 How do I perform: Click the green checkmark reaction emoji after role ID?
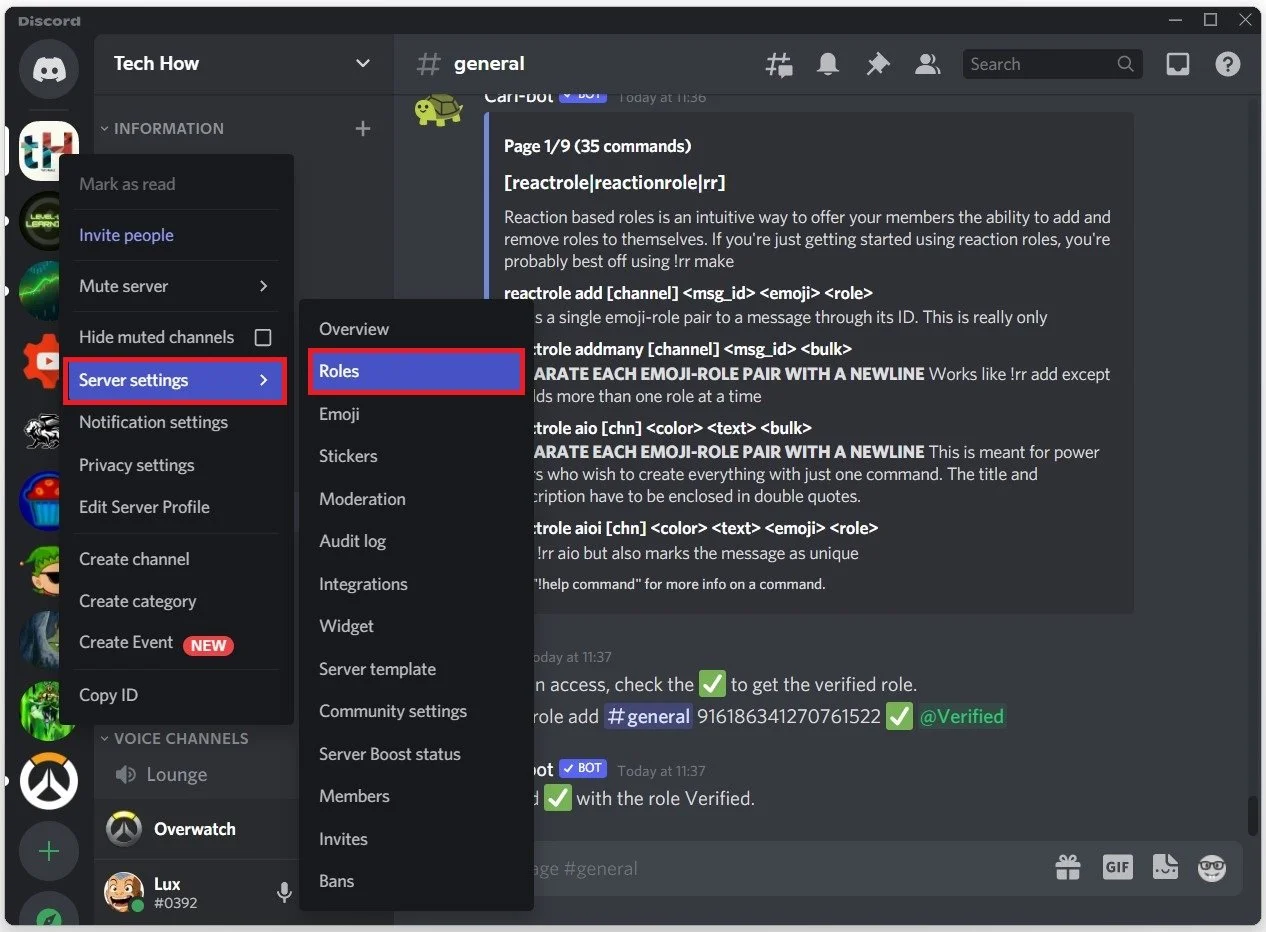coord(899,716)
